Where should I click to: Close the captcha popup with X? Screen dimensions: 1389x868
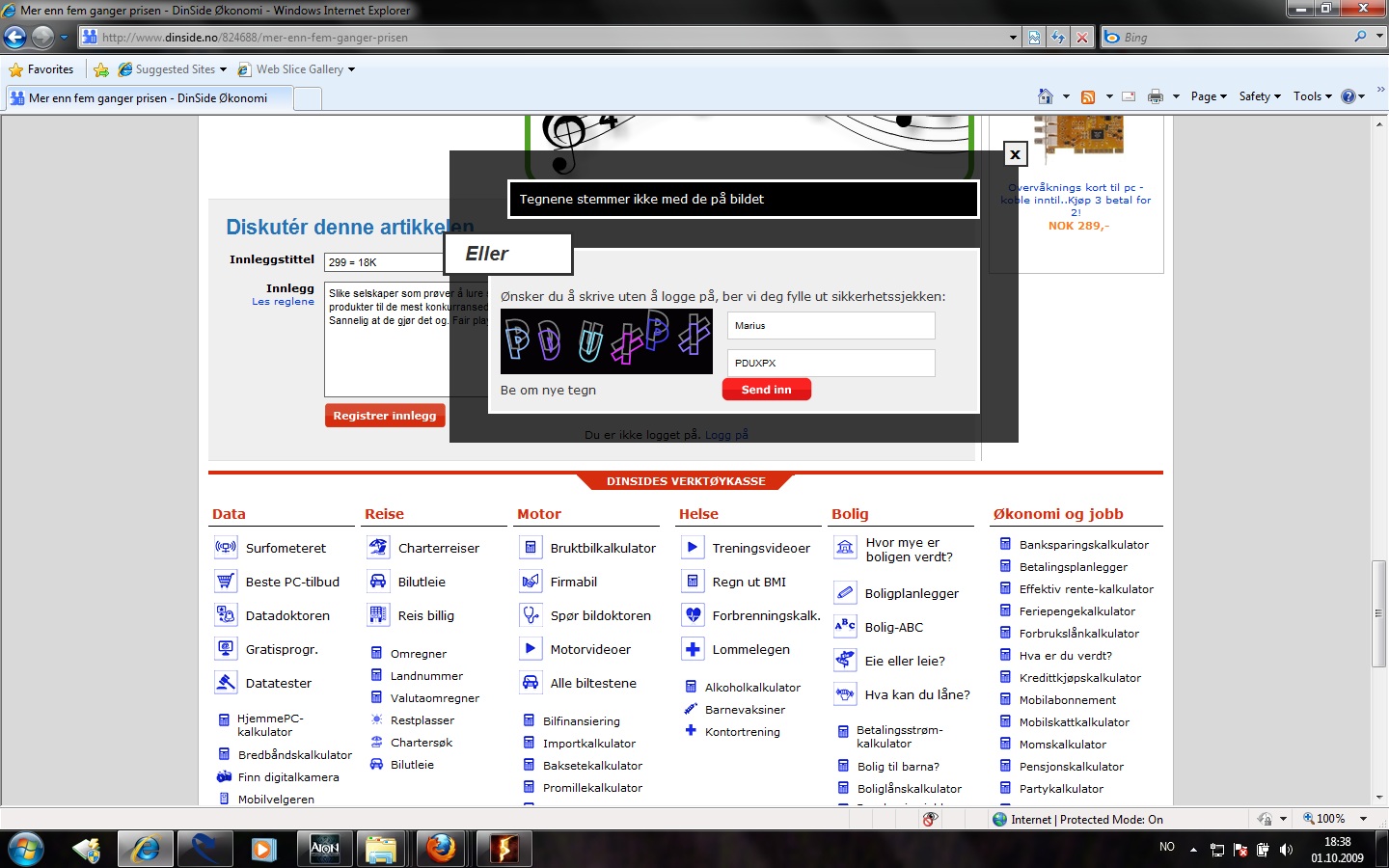(x=1015, y=154)
